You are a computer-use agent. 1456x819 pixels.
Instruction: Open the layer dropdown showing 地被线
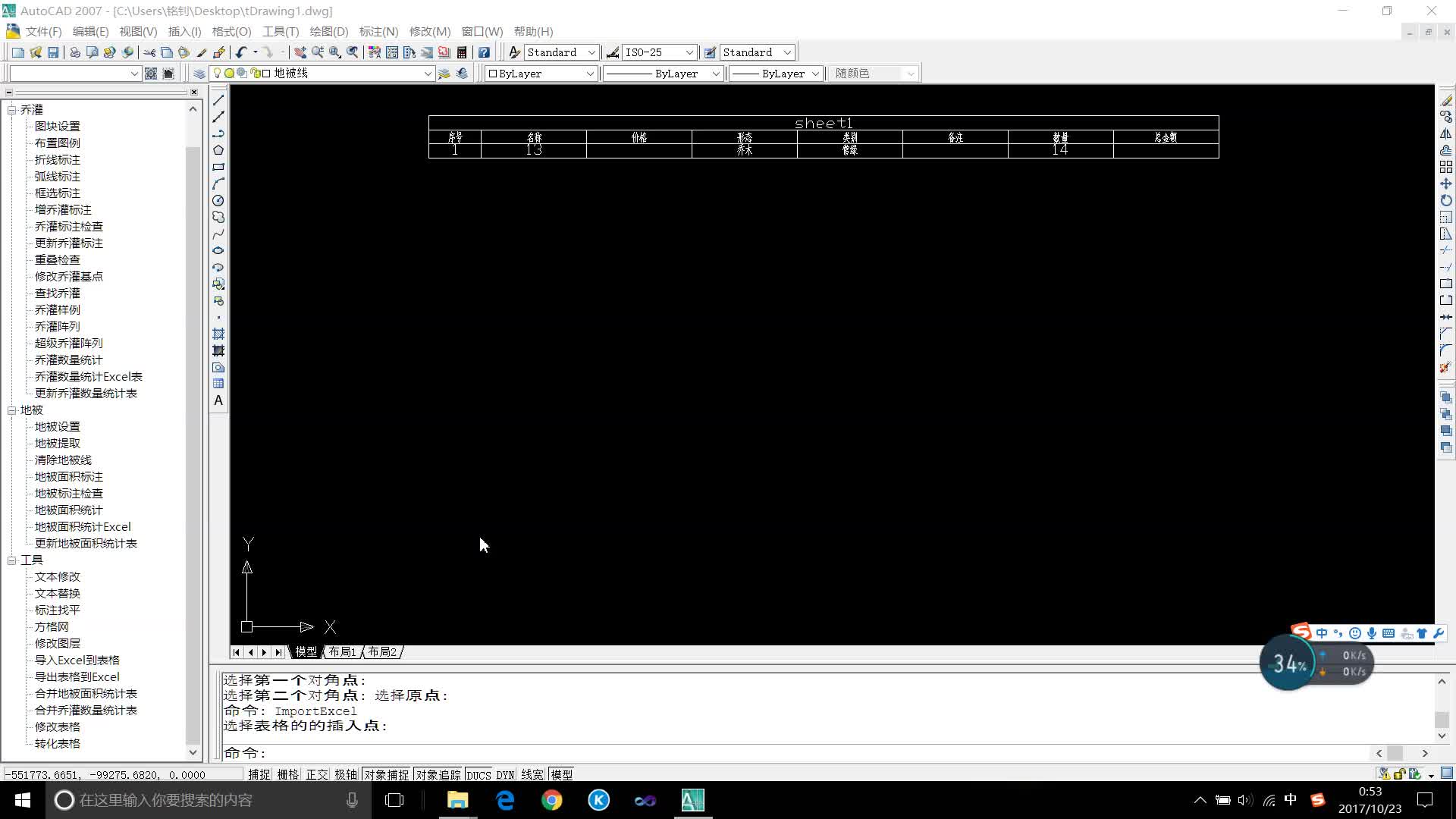tap(428, 74)
